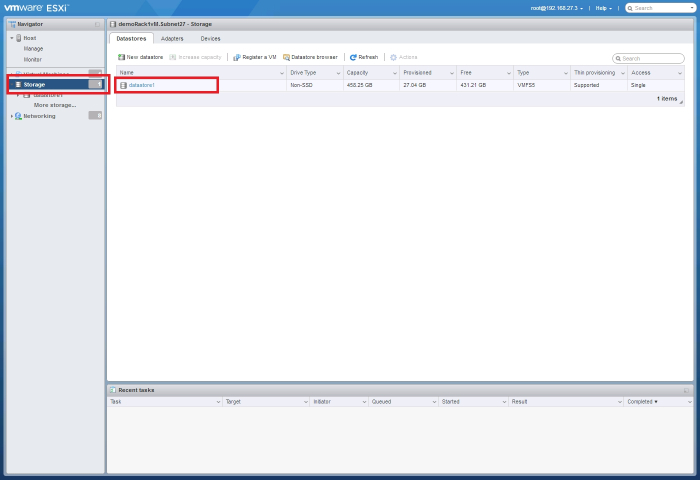This screenshot has width=700, height=480.
Task: Click the Recent tasks panel icon
Action: [x=112, y=390]
